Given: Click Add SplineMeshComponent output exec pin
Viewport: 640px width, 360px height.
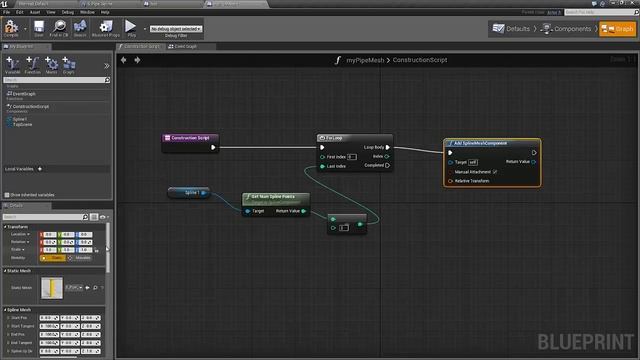Looking at the screenshot, I should pyautogui.click(x=534, y=153).
